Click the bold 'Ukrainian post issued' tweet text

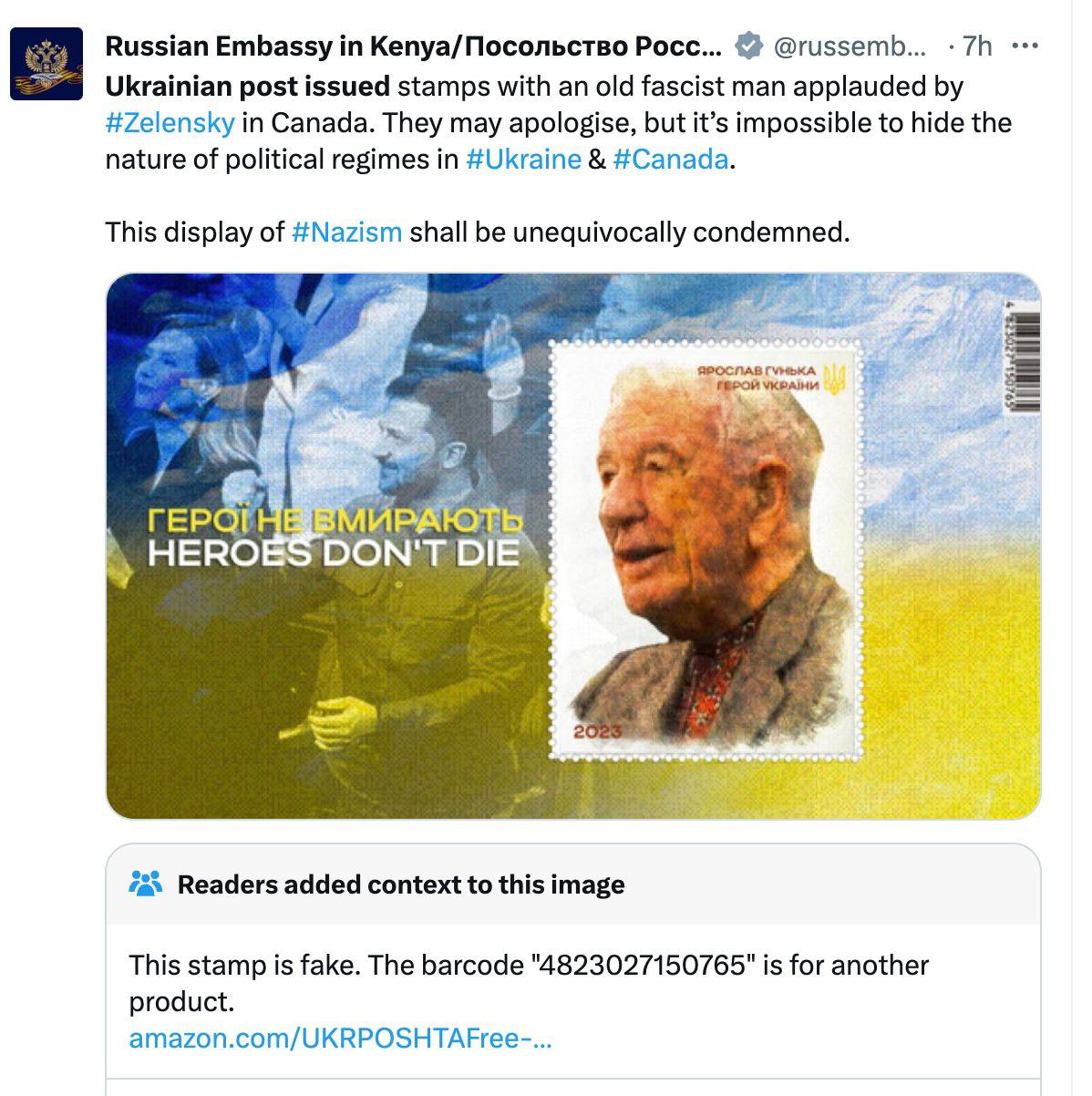248,86
